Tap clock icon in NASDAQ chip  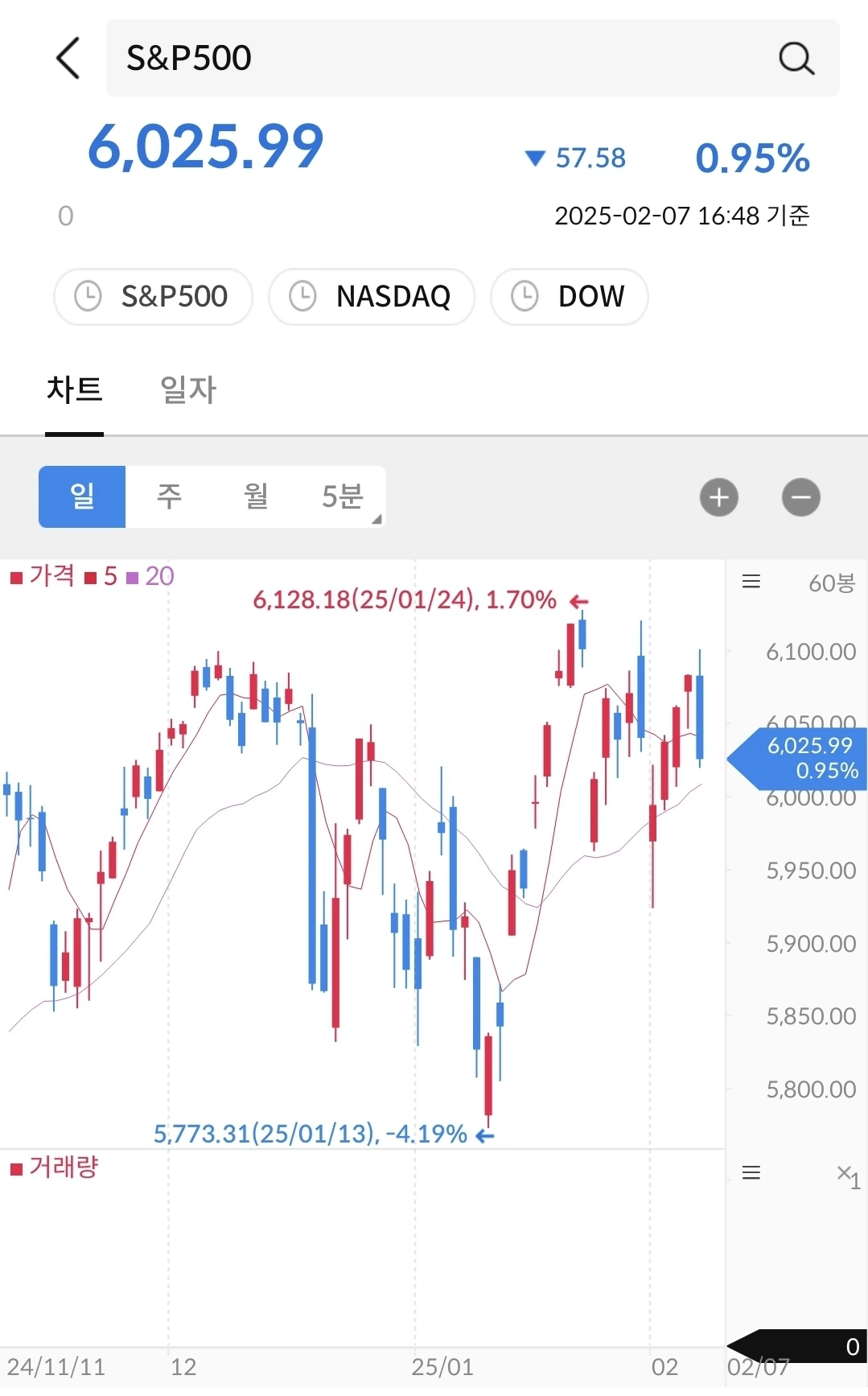(302, 296)
